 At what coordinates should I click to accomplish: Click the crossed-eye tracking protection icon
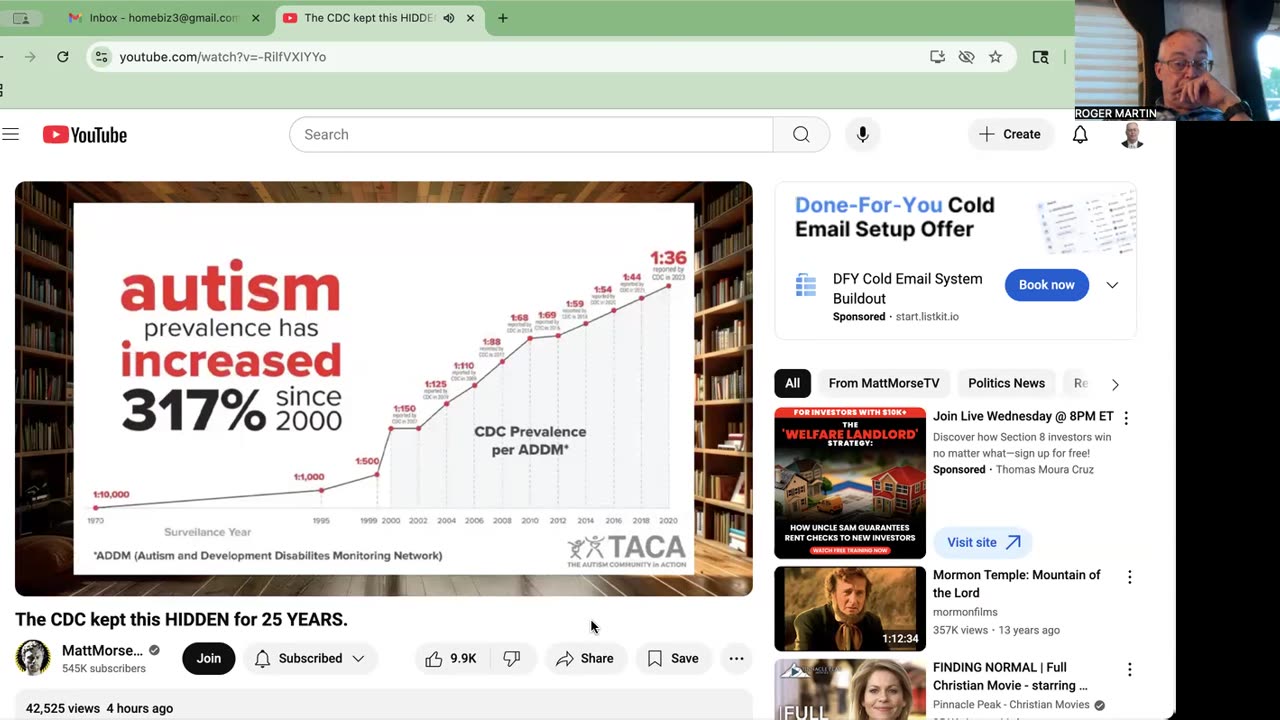click(966, 57)
